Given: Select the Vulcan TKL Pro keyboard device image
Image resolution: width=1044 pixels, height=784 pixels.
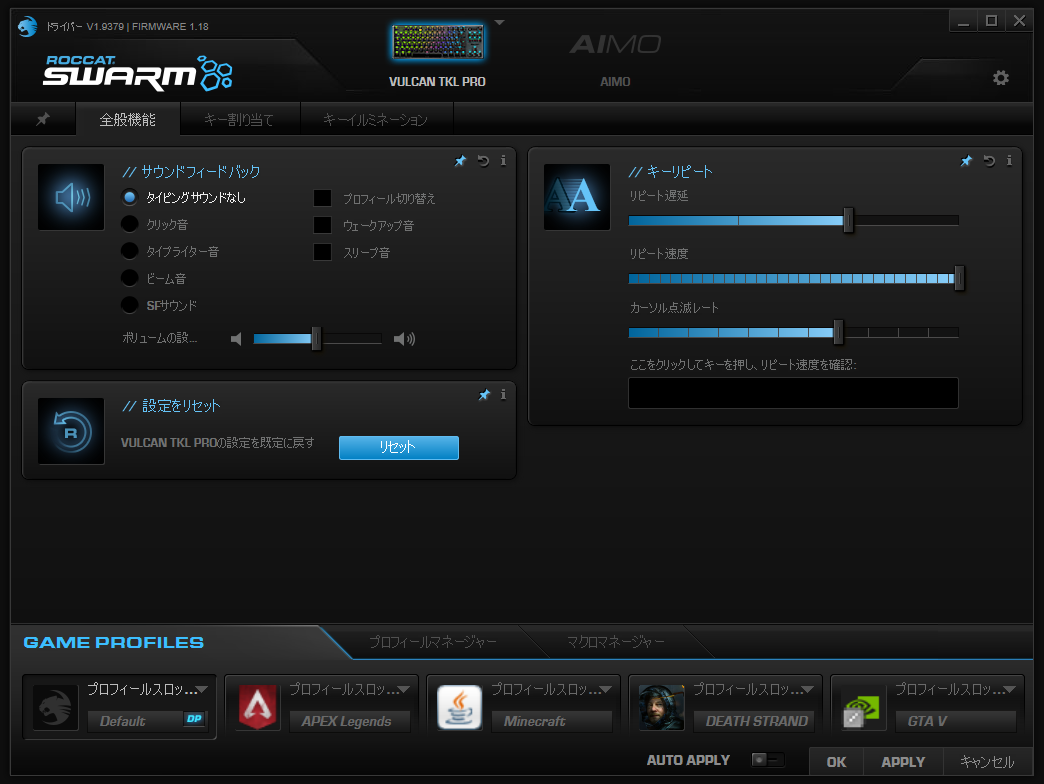Looking at the screenshot, I should pyautogui.click(x=437, y=42).
